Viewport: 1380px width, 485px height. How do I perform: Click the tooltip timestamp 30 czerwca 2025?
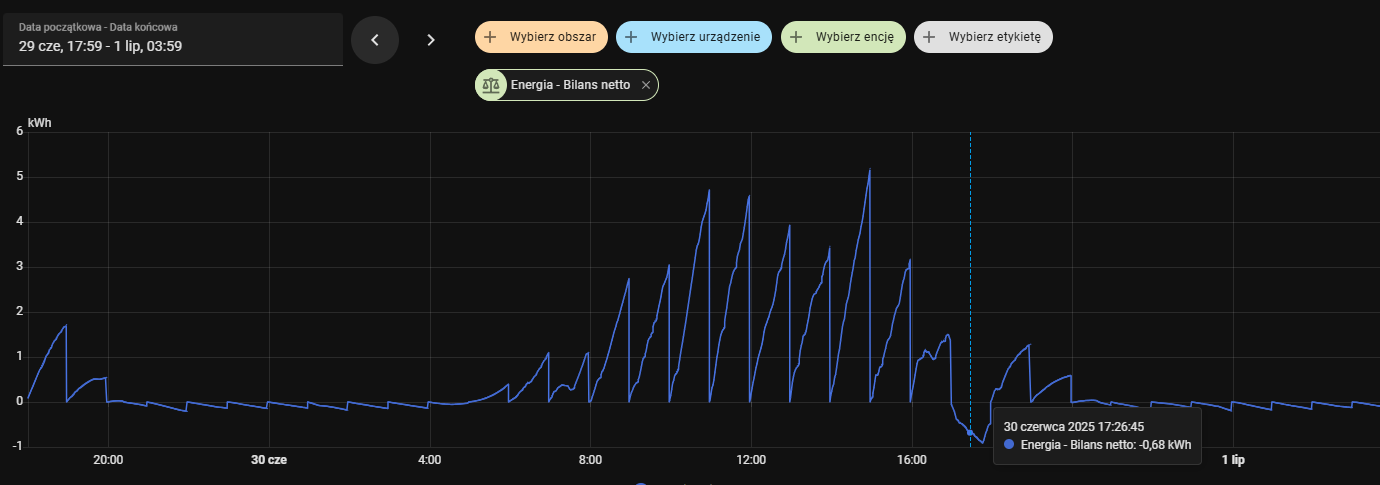pos(1074,426)
